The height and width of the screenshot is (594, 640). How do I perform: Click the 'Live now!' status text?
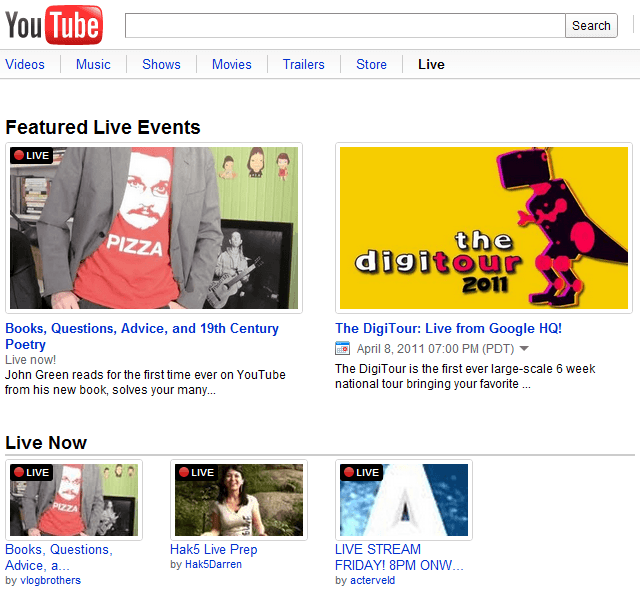pyautogui.click(x=30, y=360)
